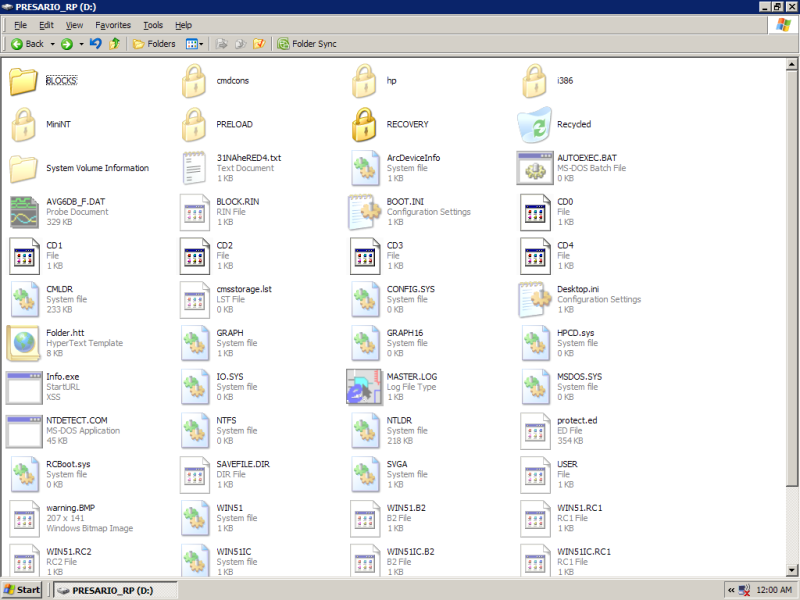Image resolution: width=800 pixels, height=600 pixels.
Task: Open the Back history dropdown arrow
Action: coord(52,44)
